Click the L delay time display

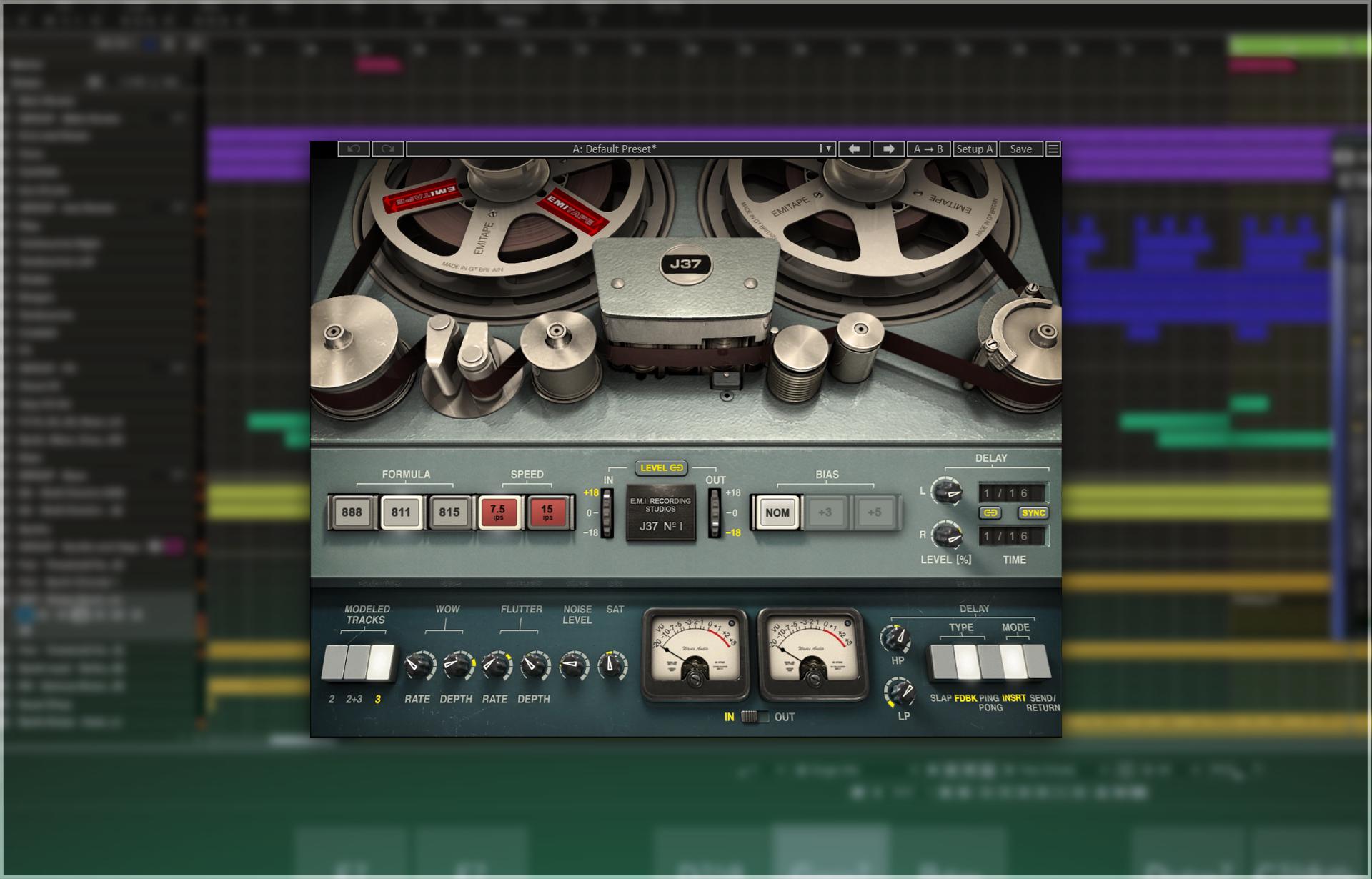click(x=1012, y=493)
